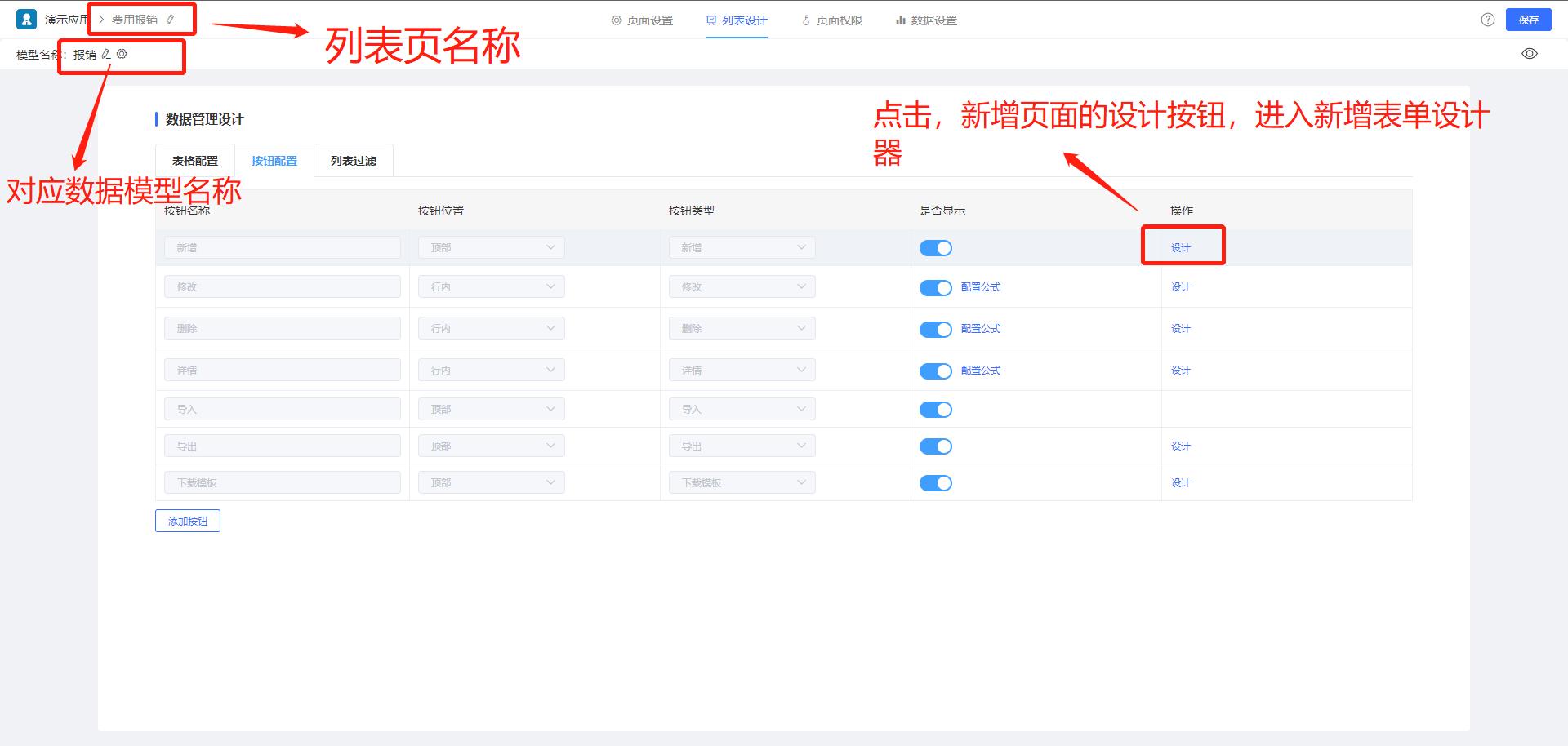Edit the 费用报销 page name pencil icon
Screen dimensions: 1568x746
(171, 20)
